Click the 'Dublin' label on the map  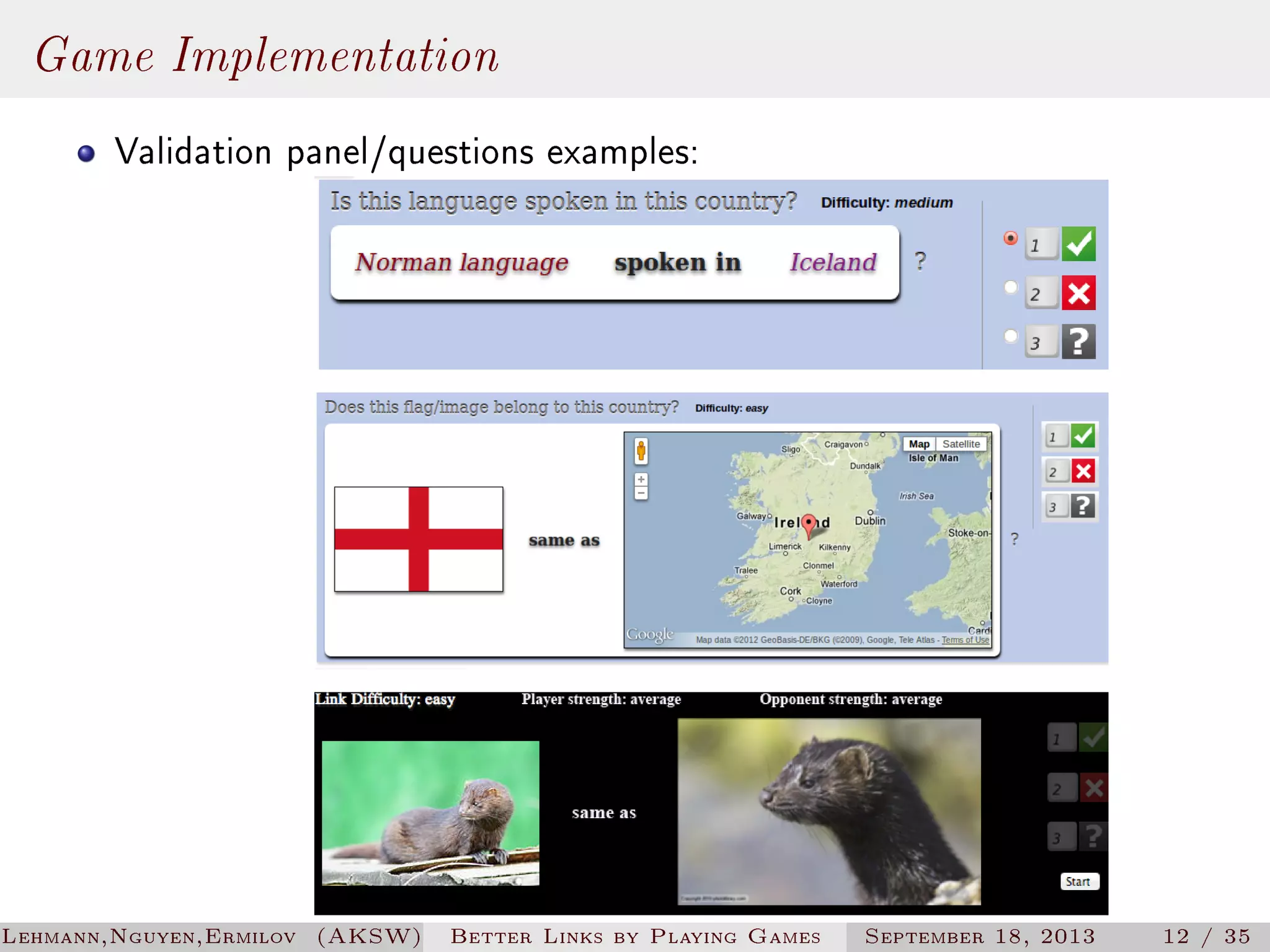[x=870, y=521]
